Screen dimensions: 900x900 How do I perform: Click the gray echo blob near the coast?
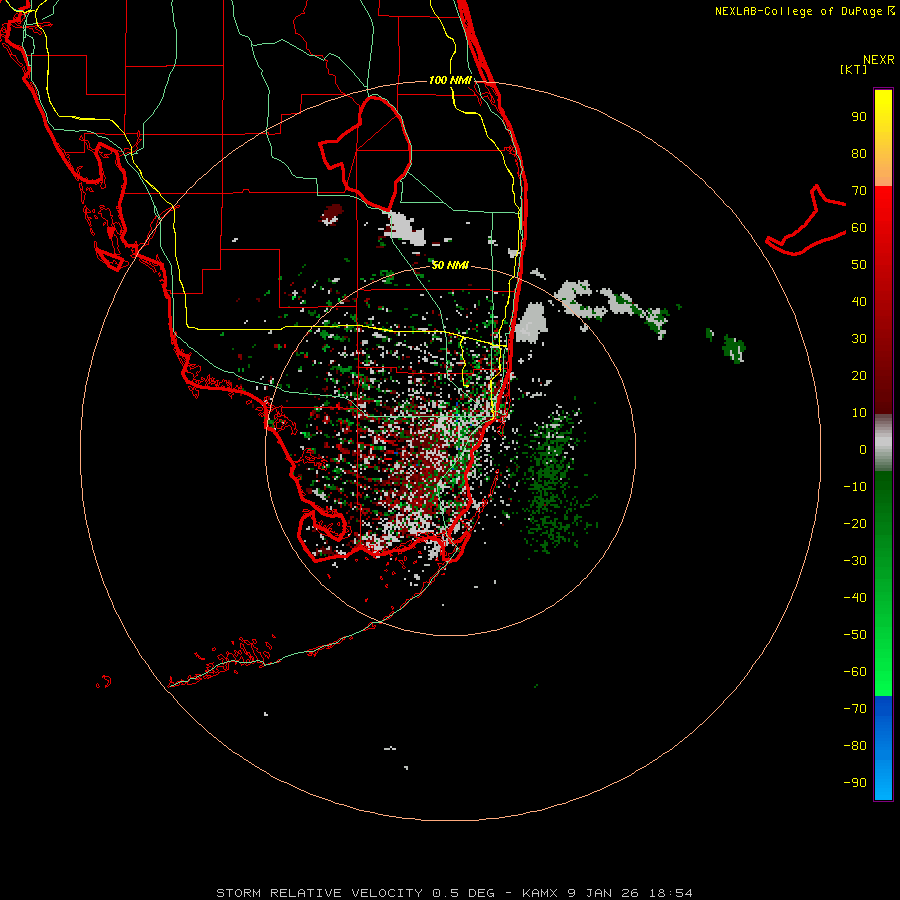tap(532, 323)
